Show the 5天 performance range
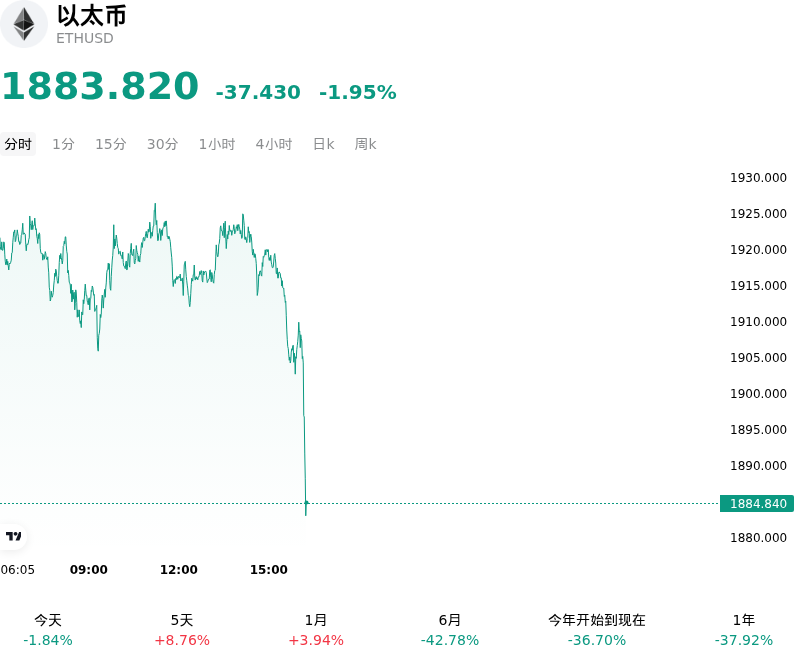The image size is (800, 660). (x=182, y=630)
